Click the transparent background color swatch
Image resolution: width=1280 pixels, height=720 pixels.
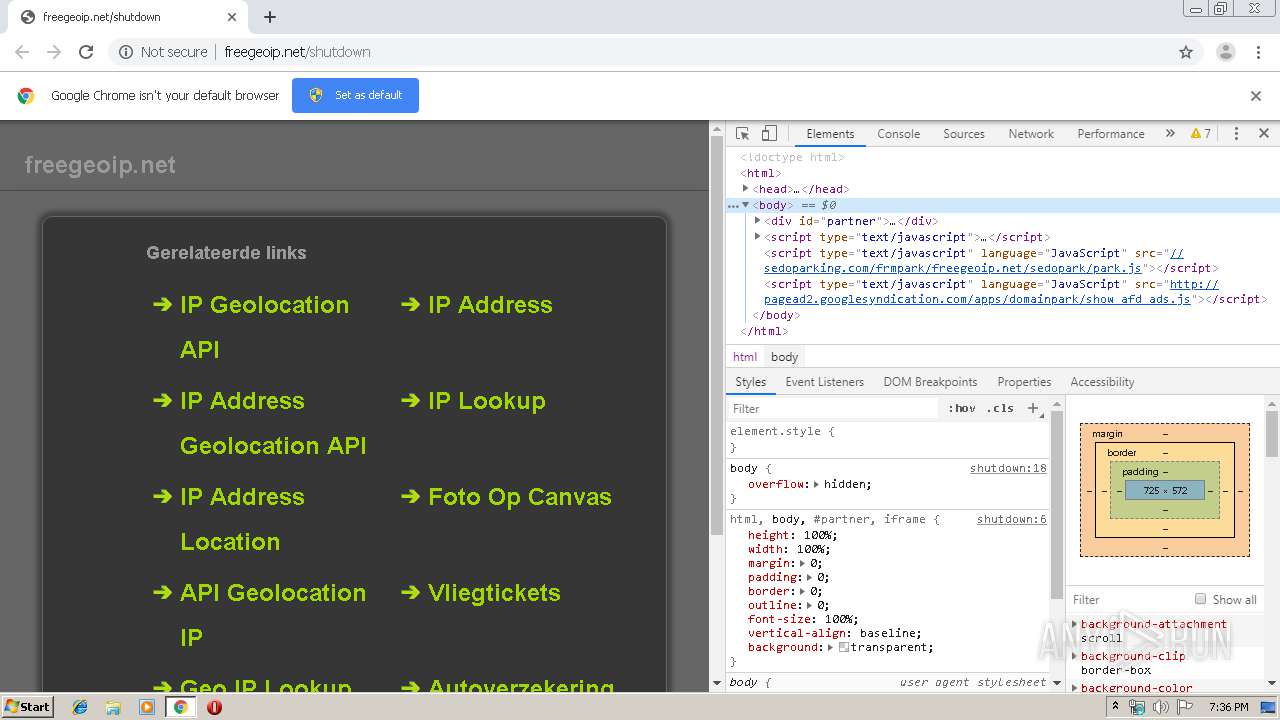tap(844, 647)
